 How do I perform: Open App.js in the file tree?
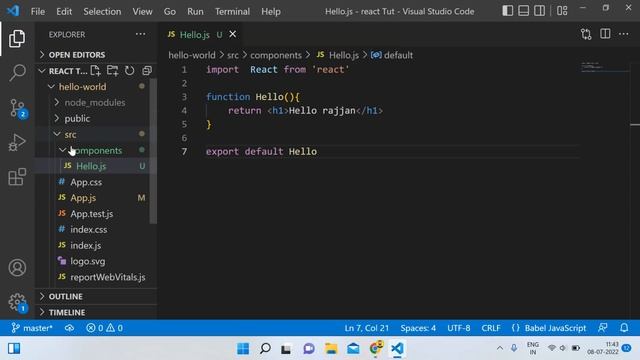[83, 198]
